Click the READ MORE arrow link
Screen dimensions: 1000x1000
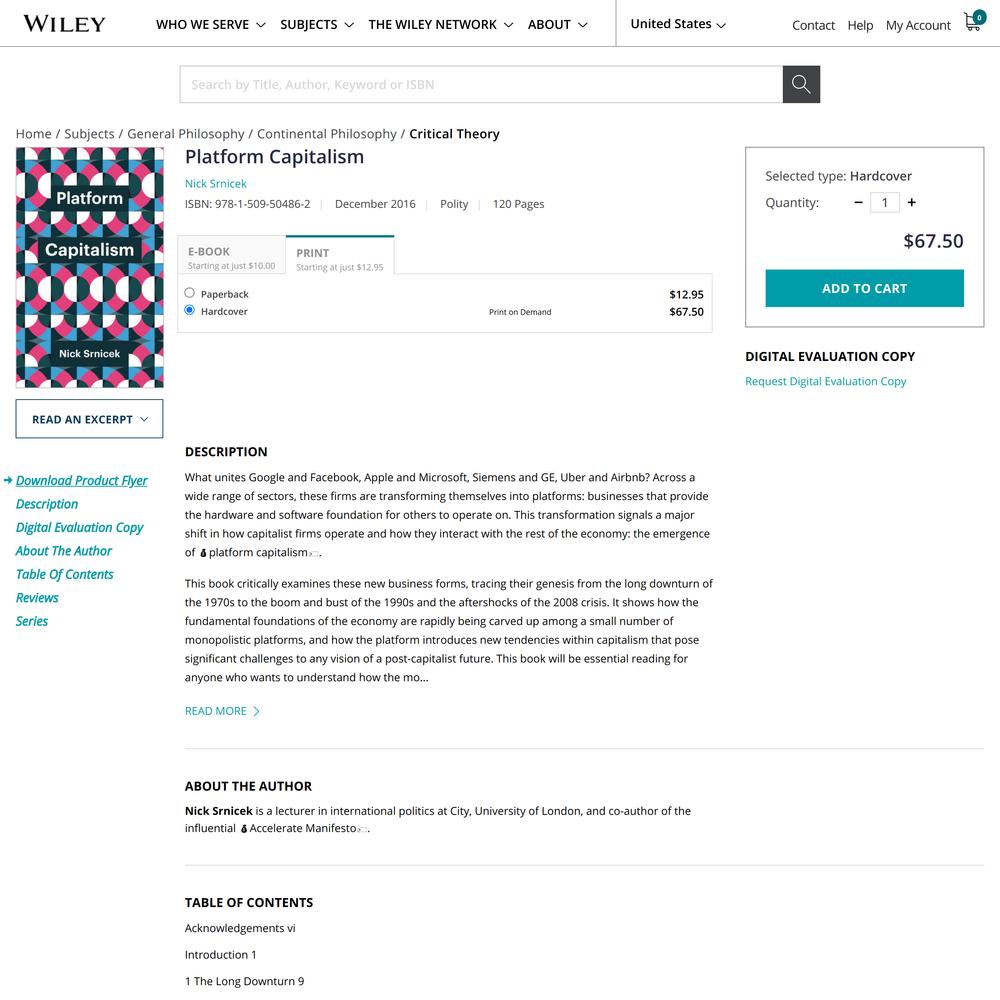tap(222, 711)
